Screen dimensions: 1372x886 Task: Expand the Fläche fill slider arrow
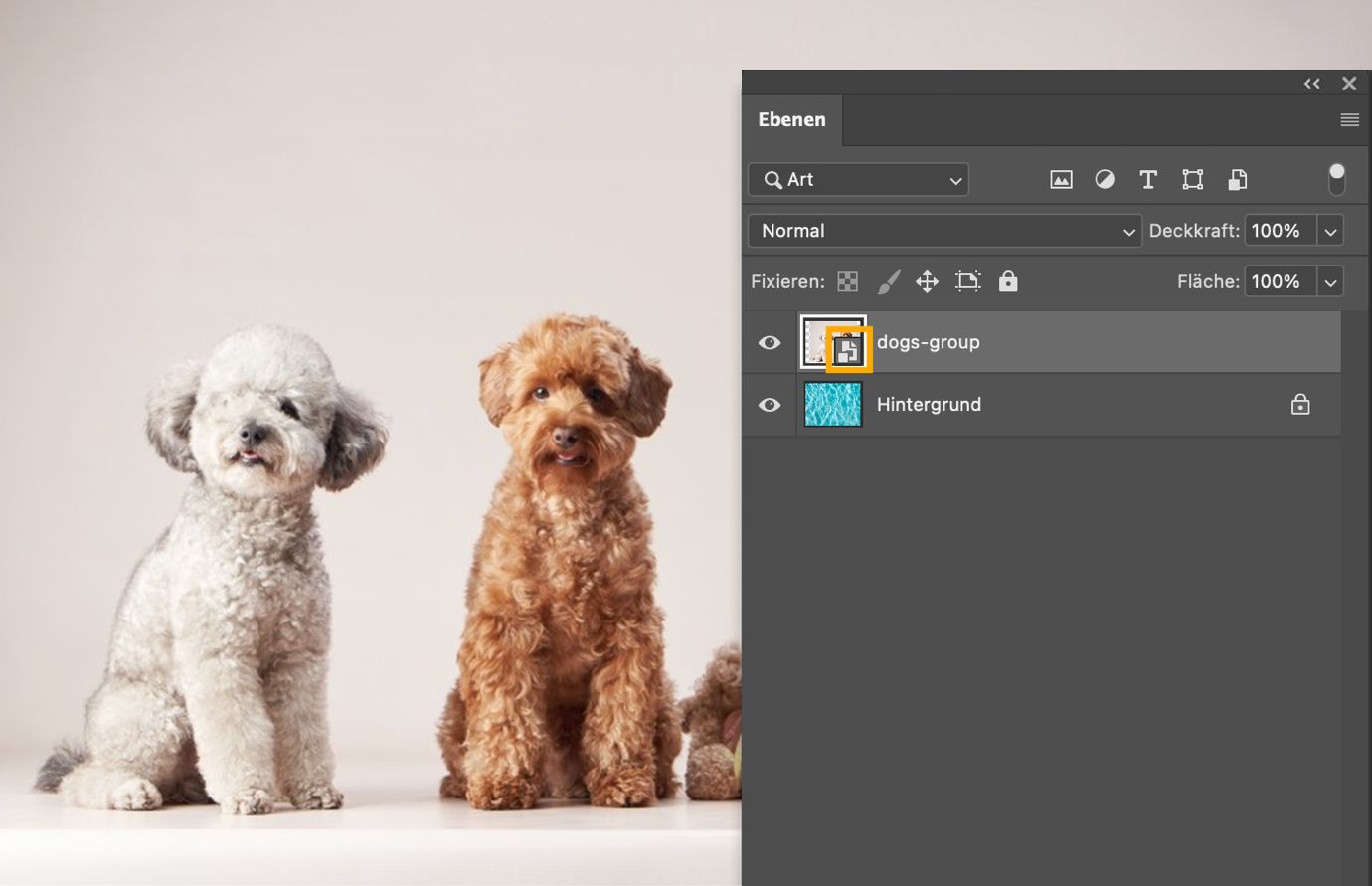1330,282
